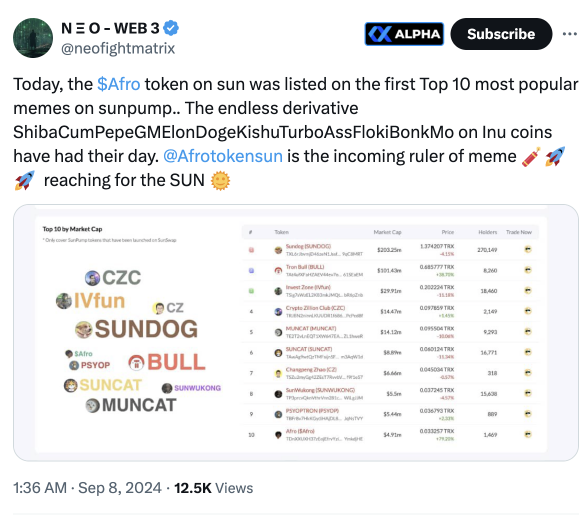
Task: Click the Sundog row trade icon
Action: click(x=528, y=249)
